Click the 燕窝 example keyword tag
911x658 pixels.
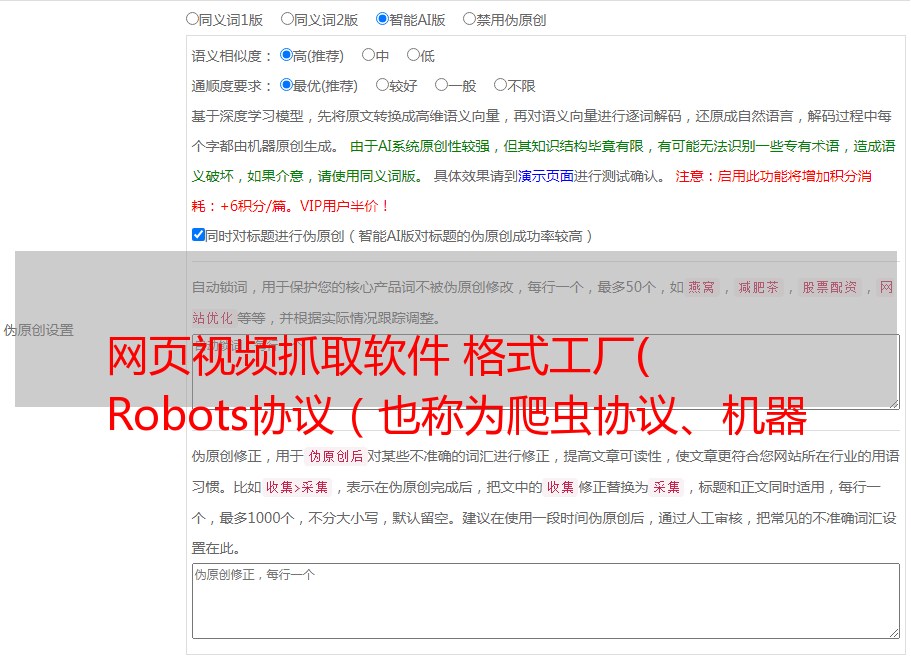click(702, 288)
